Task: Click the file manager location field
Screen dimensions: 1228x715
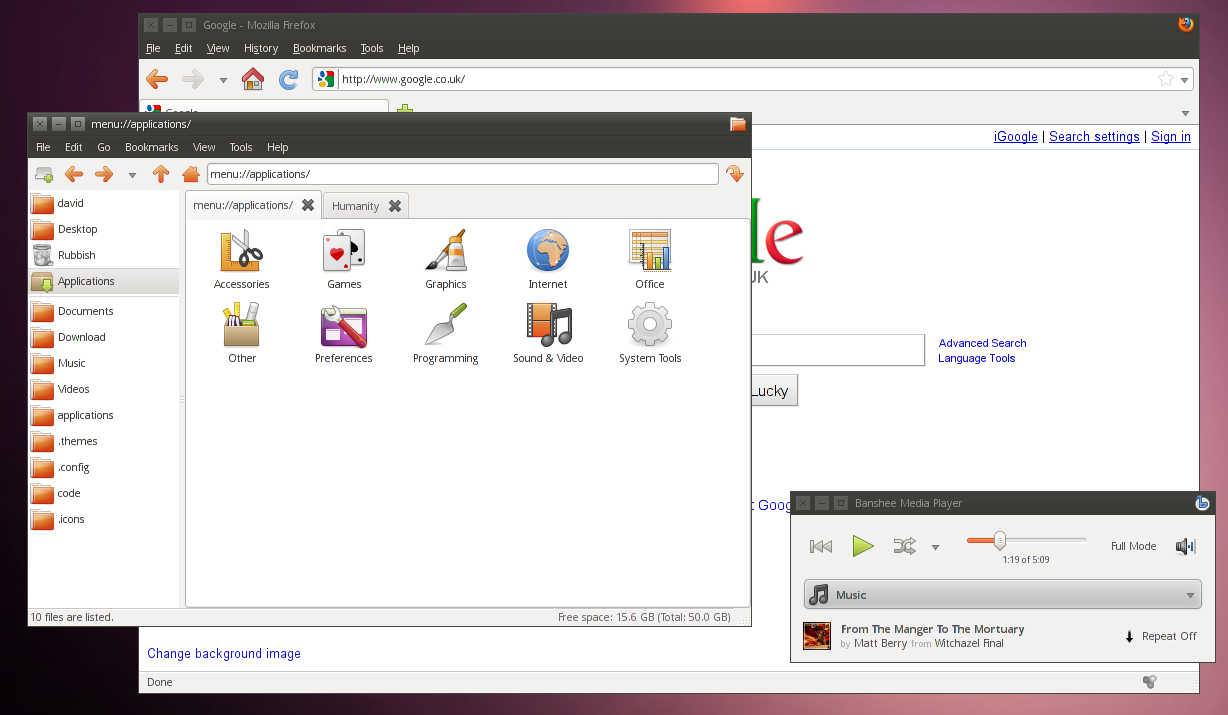Action: (x=463, y=174)
